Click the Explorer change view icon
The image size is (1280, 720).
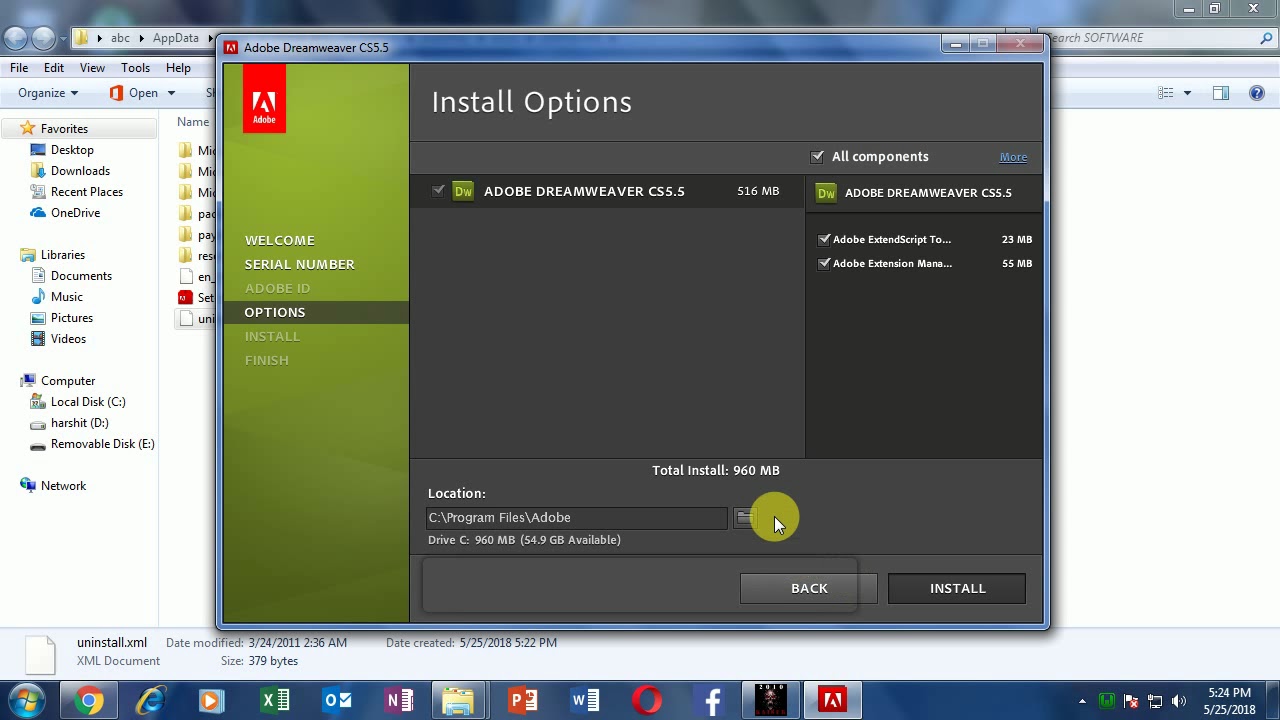[1165, 93]
